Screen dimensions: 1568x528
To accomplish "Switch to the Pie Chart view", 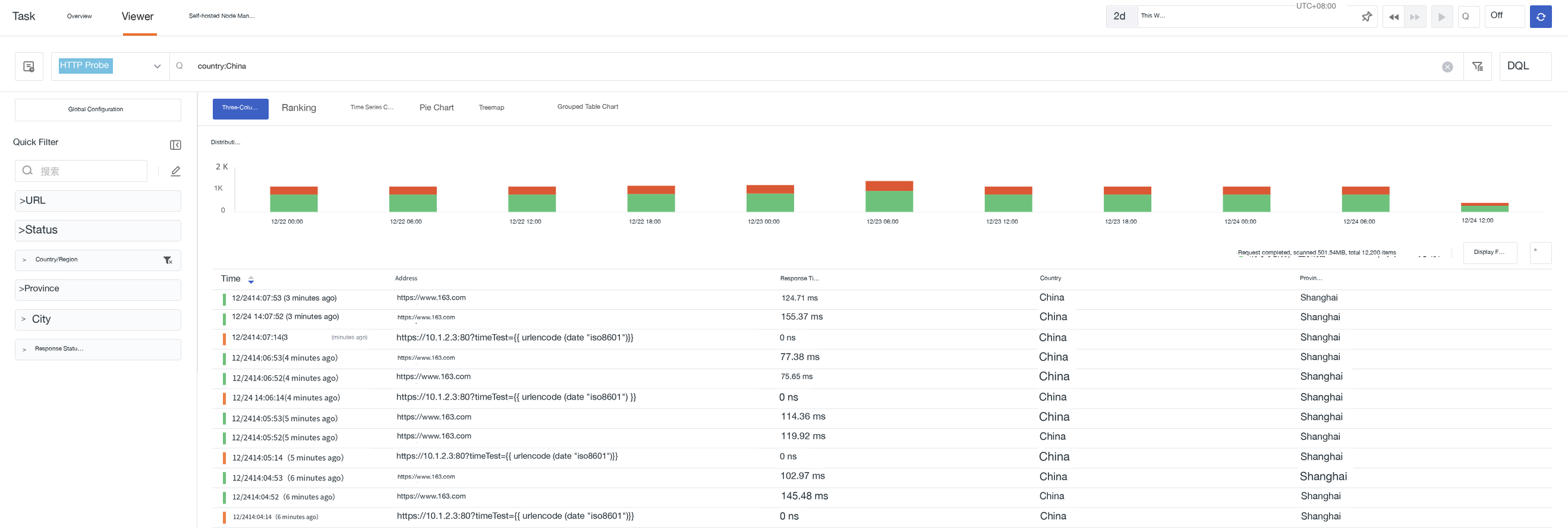I will tap(436, 108).
